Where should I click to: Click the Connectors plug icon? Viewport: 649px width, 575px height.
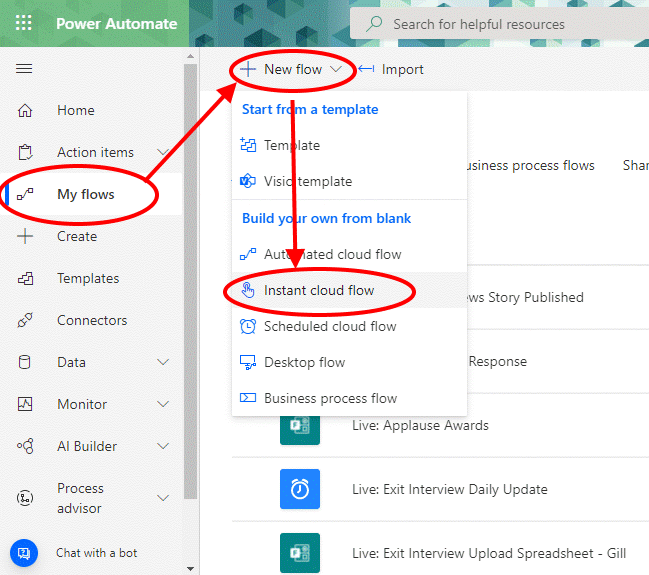tap(25, 320)
